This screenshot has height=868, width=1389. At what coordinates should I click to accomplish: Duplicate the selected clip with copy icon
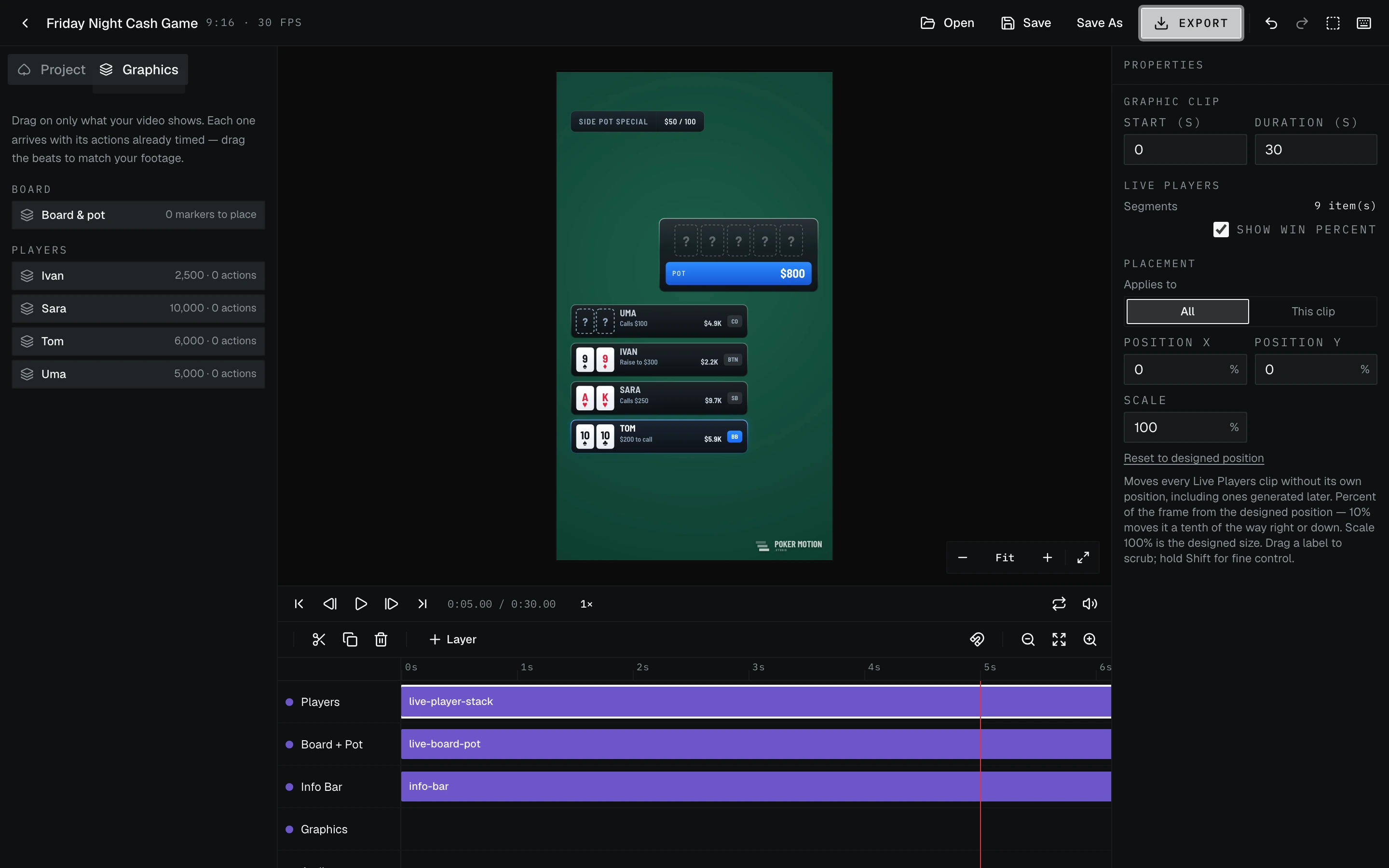pos(350,639)
